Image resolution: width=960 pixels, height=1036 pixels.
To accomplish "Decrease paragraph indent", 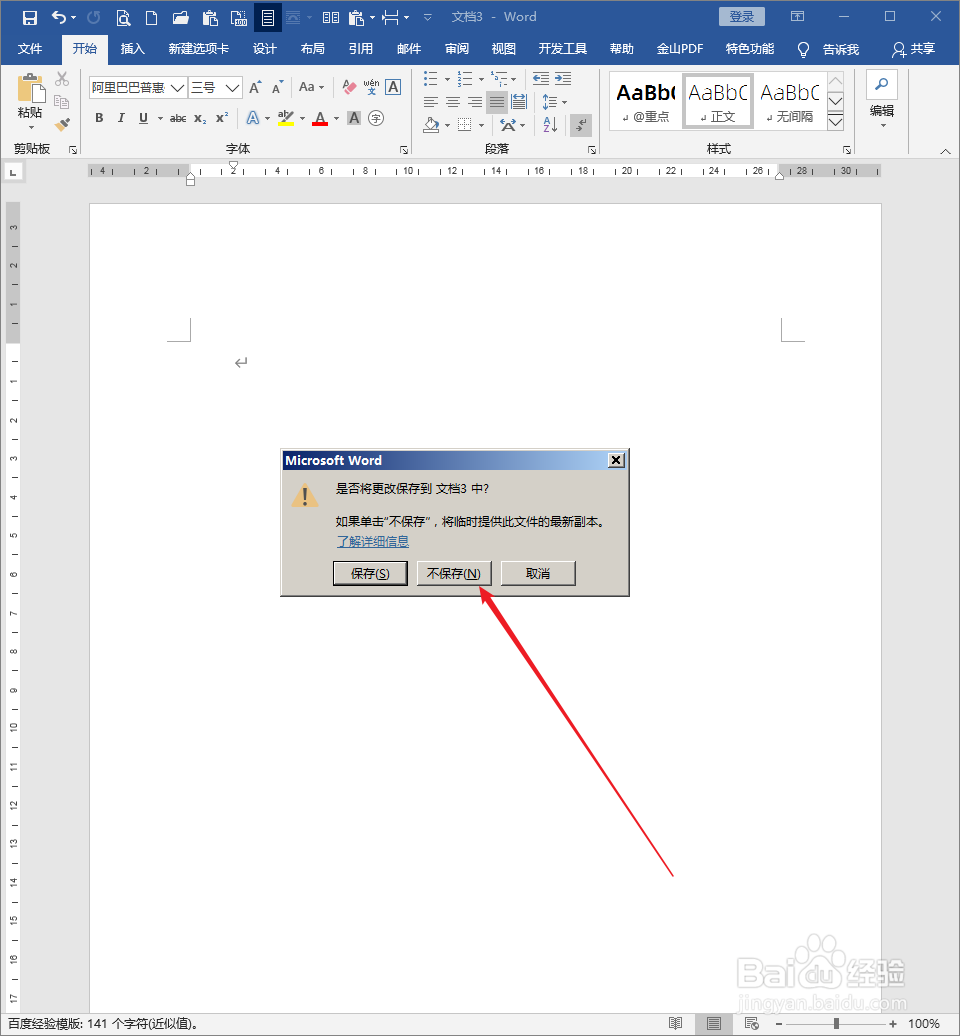I will pos(541,79).
